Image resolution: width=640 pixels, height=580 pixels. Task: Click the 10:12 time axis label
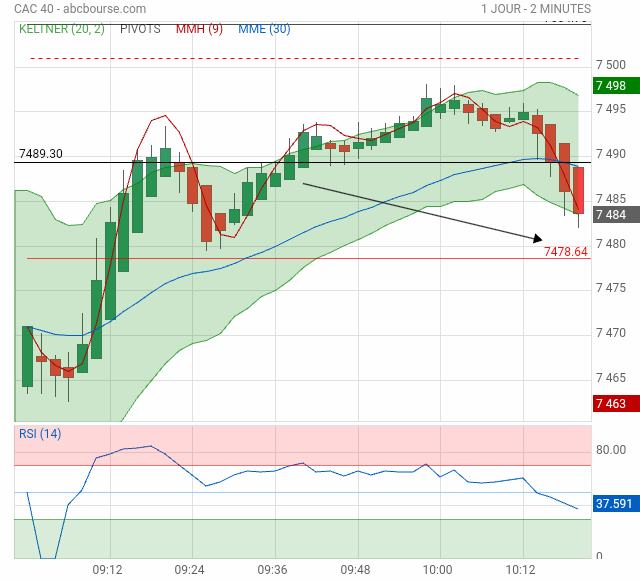point(520,569)
